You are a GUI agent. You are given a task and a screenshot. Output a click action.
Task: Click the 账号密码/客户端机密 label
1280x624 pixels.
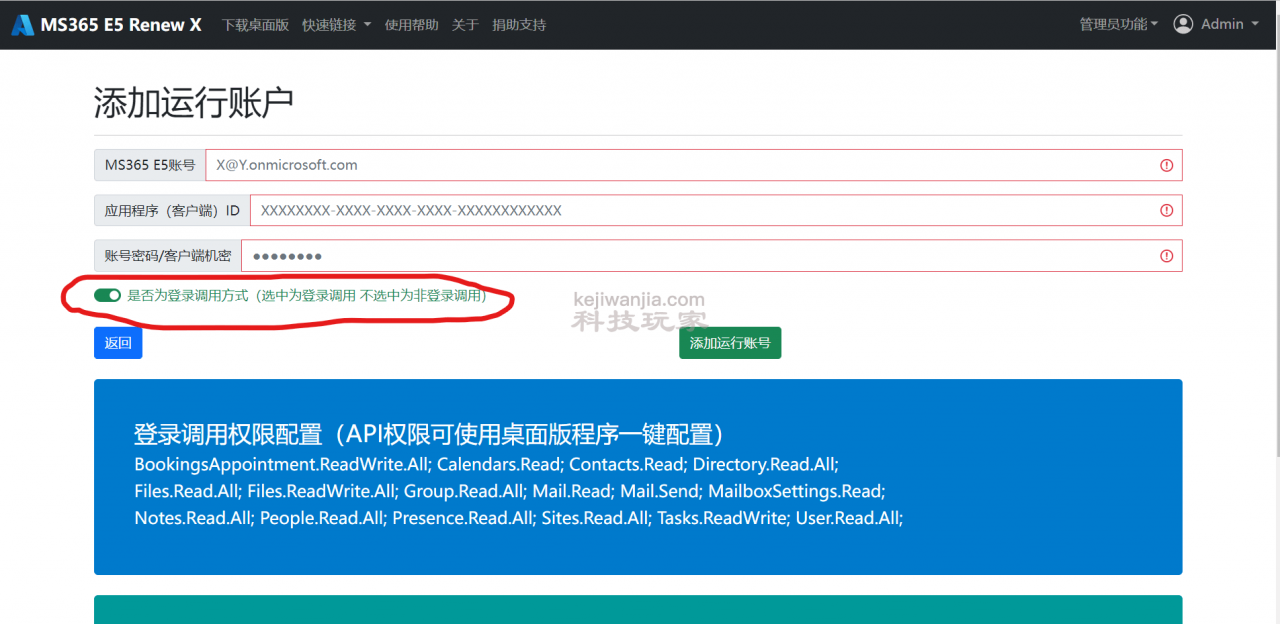coord(168,256)
